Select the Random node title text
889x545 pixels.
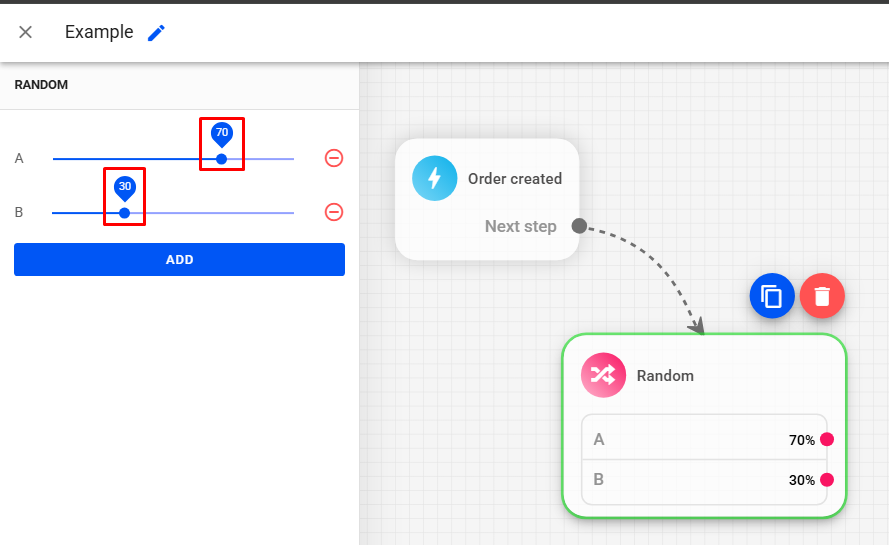pyautogui.click(x=665, y=376)
